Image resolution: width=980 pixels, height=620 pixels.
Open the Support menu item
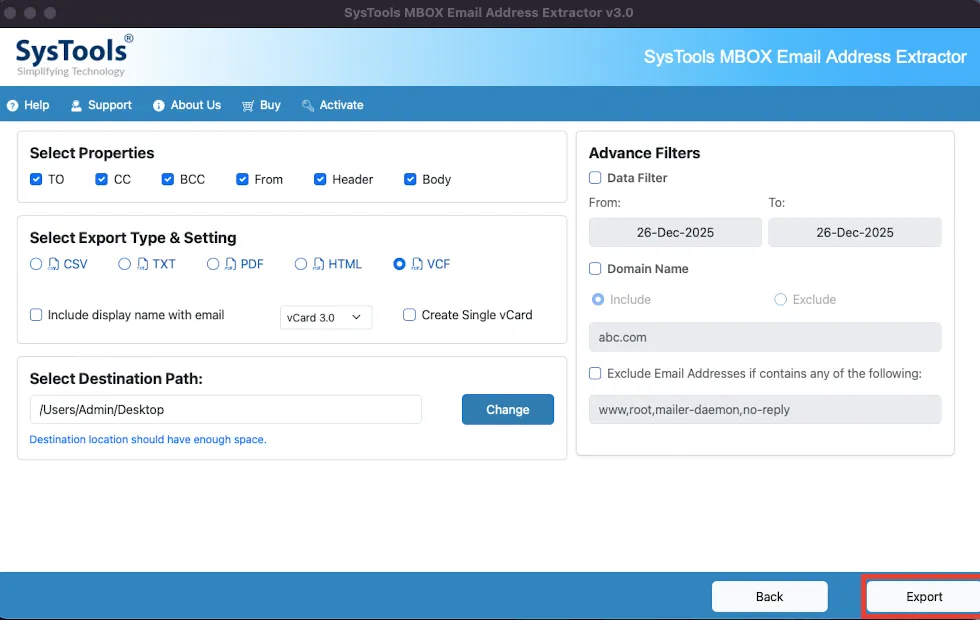[101, 106]
